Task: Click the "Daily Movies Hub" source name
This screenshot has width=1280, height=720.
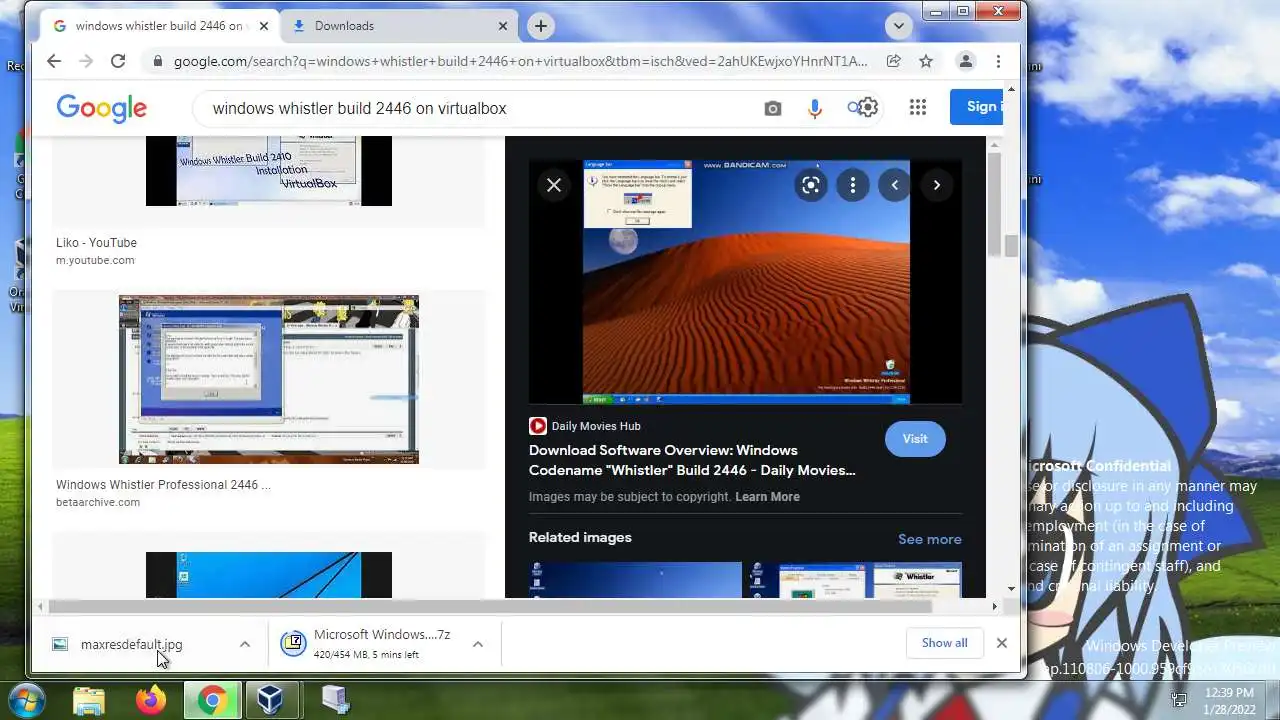Action: pyautogui.click(x=596, y=426)
